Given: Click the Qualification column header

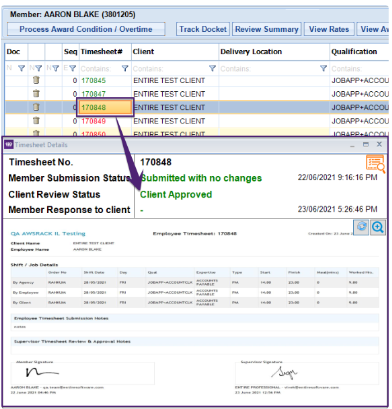Looking at the screenshot, I should [354, 52].
